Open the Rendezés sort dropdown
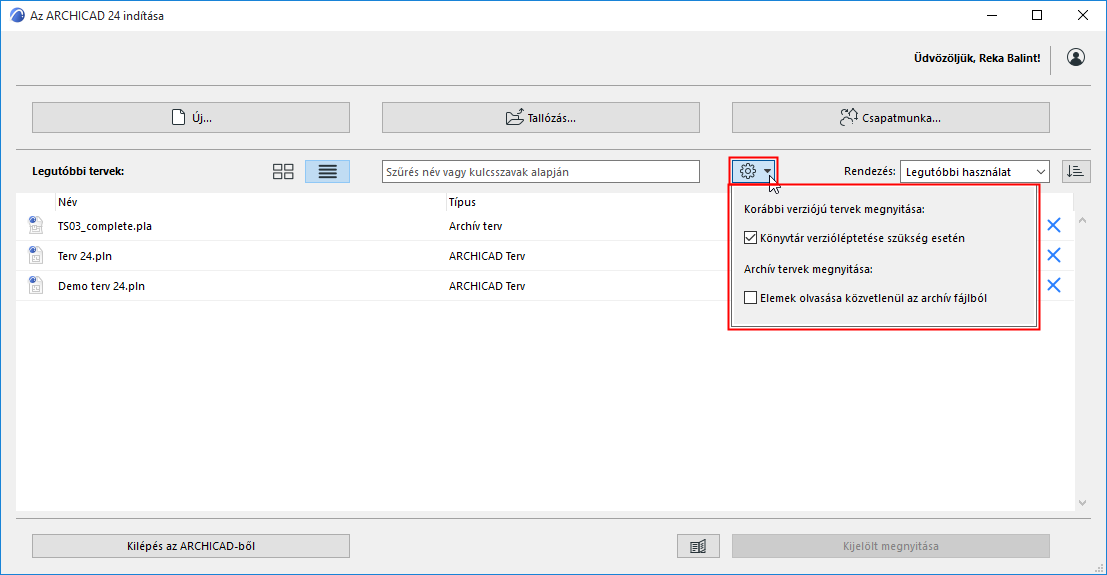 point(974,172)
